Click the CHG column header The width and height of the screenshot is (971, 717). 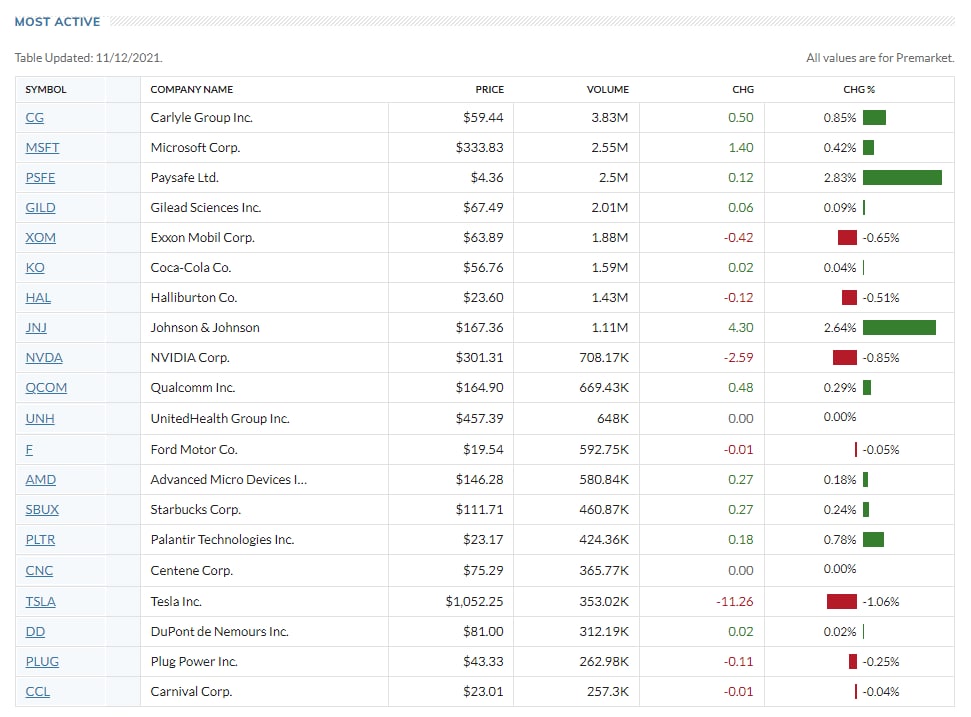[x=742, y=90]
